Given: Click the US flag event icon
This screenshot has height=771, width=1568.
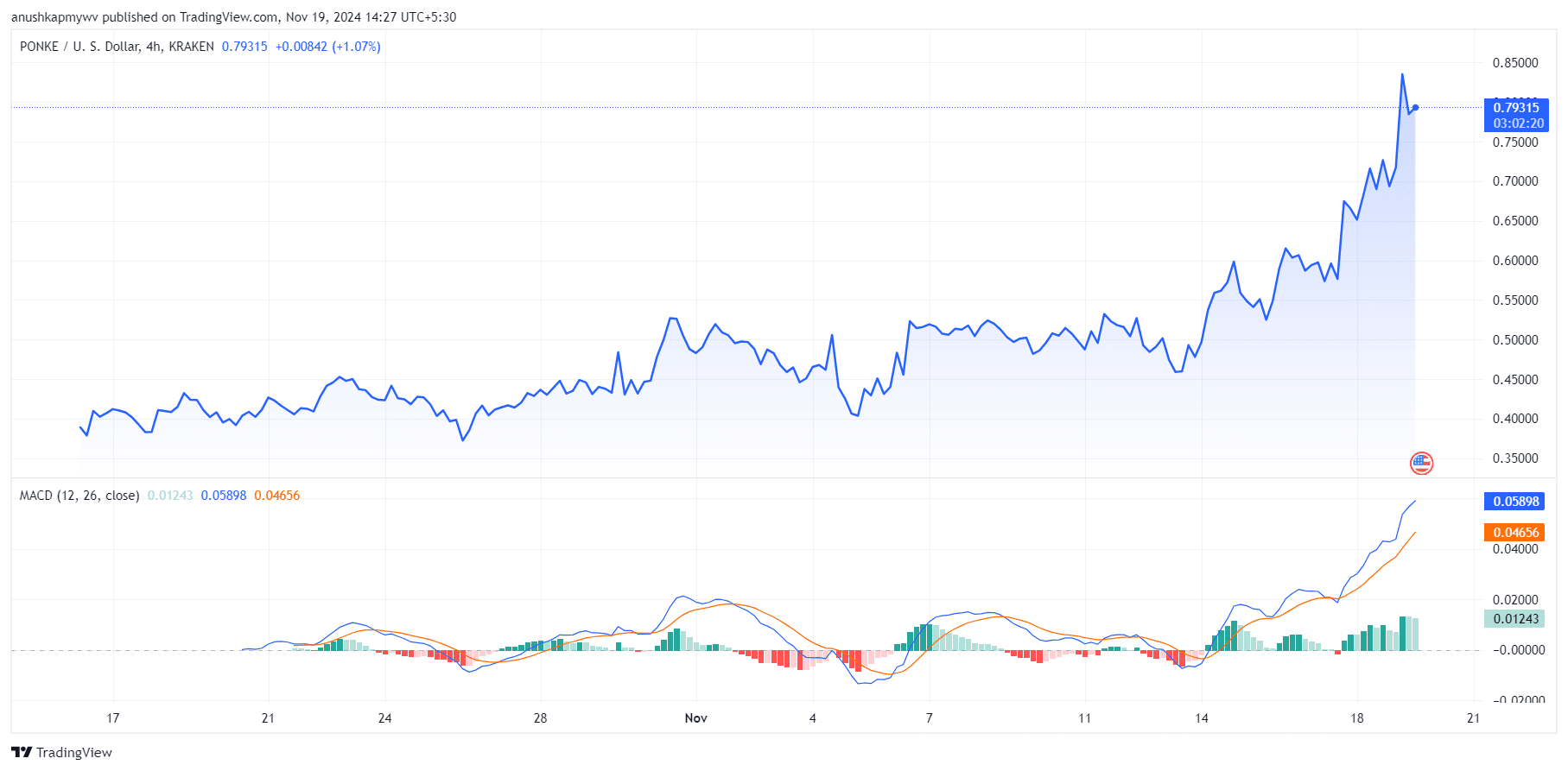Looking at the screenshot, I should [x=1421, y=464].
